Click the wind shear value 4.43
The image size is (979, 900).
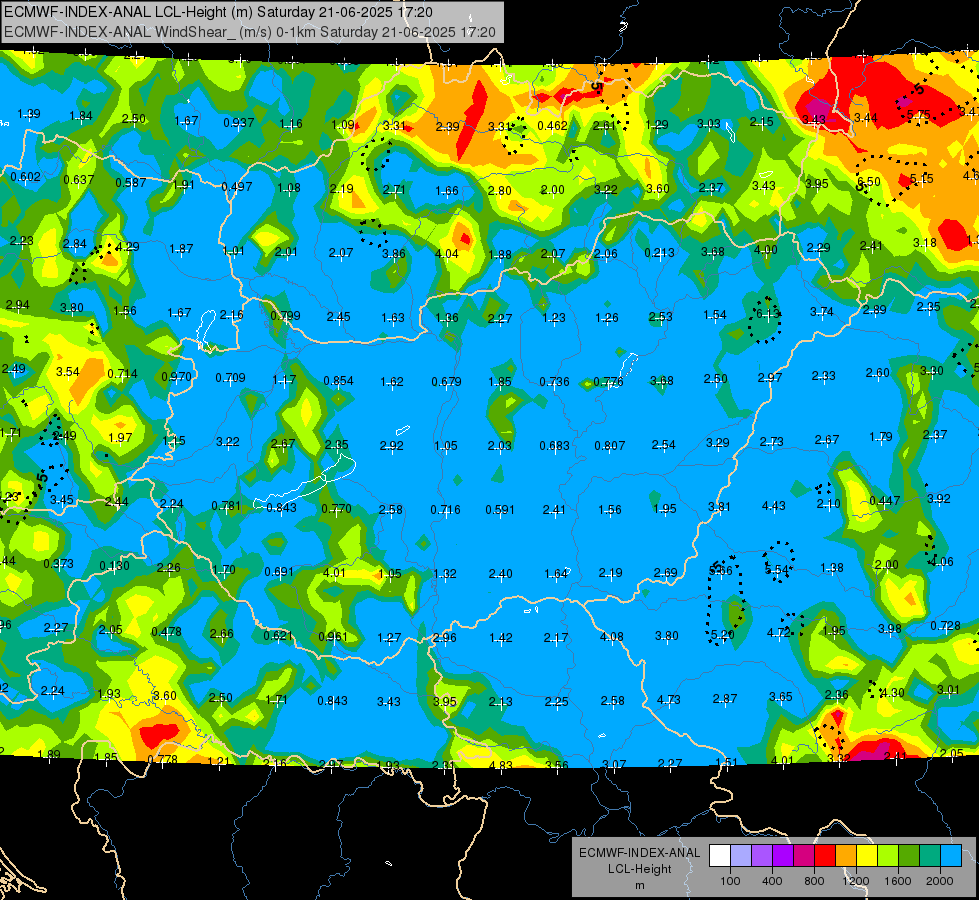tap(774, 505)
